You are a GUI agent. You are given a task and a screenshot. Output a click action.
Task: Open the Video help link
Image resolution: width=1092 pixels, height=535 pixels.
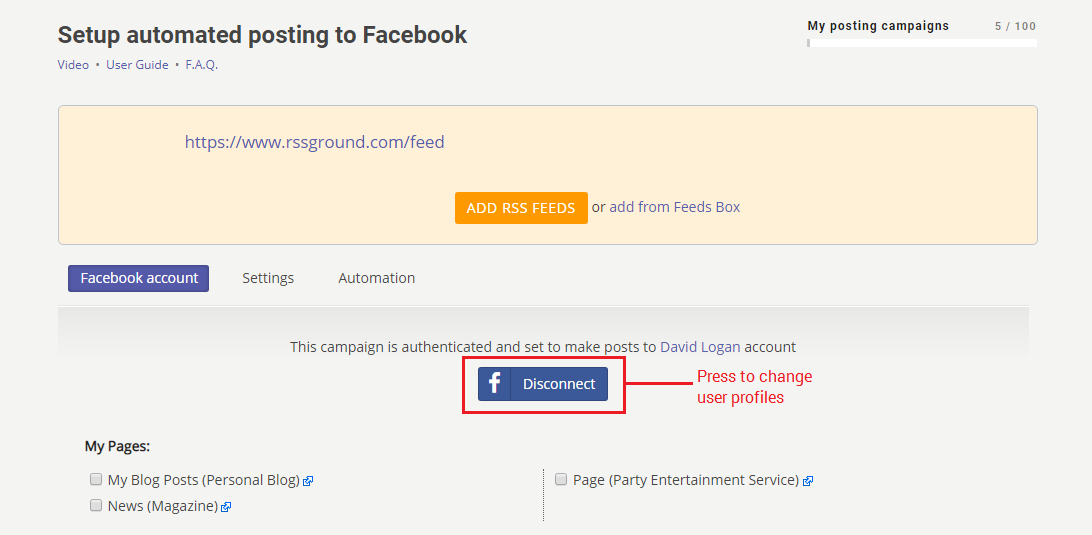point(73,65)
